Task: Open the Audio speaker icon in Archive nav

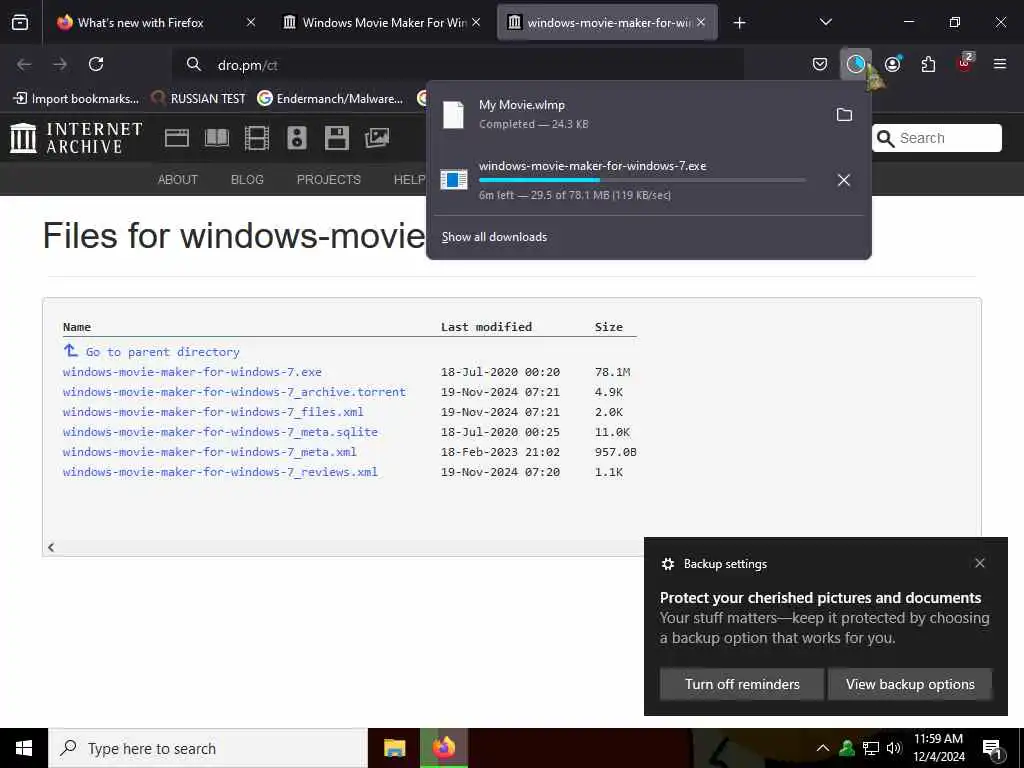Action: (x=296, y=138)
